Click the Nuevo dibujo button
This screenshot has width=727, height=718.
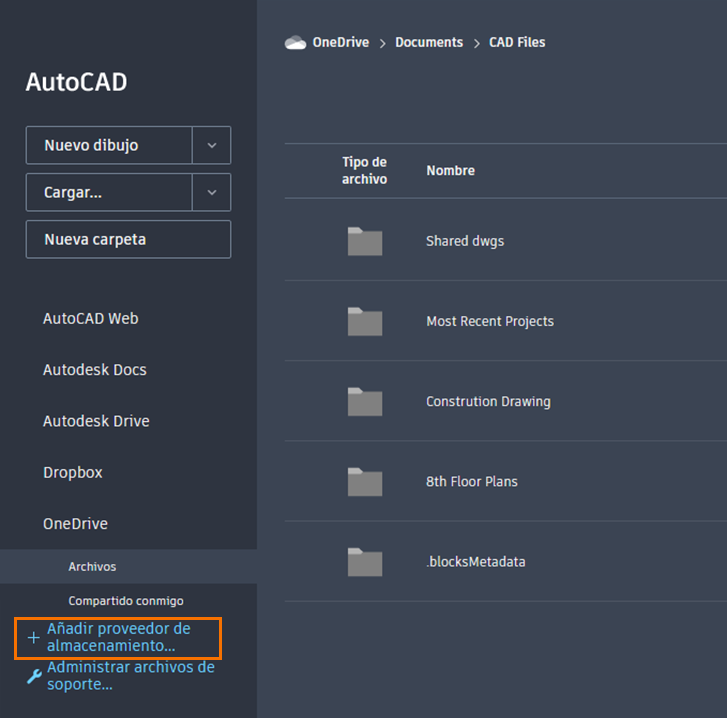click(x=109, y=145)
